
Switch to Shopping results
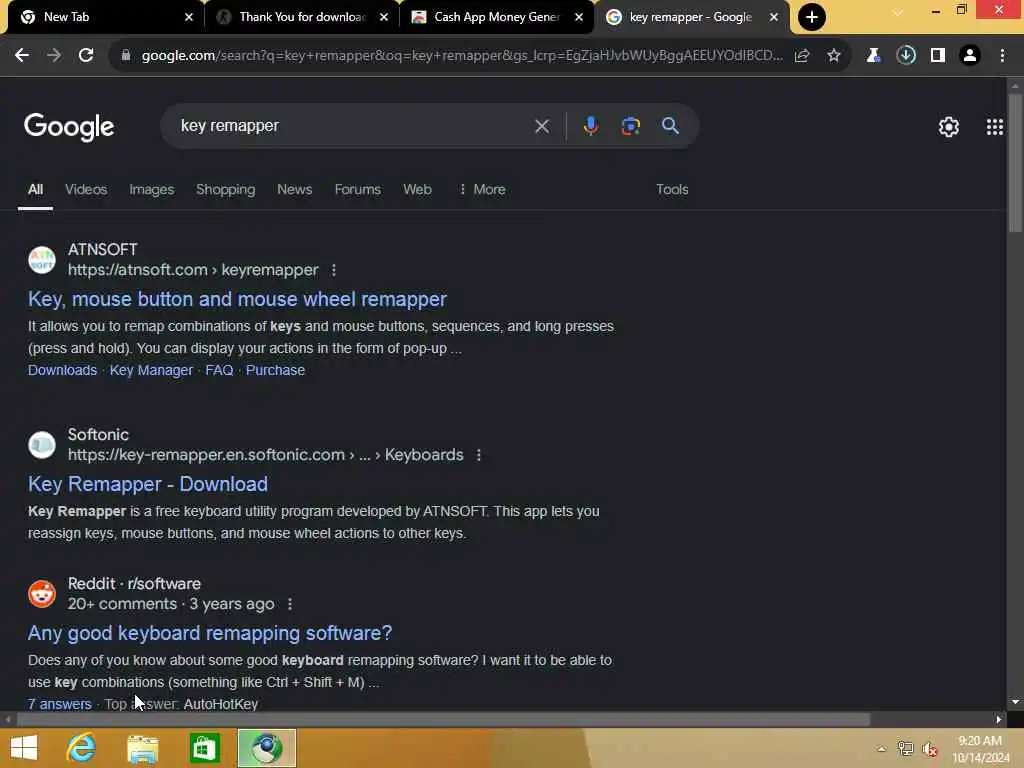point(226,189)
